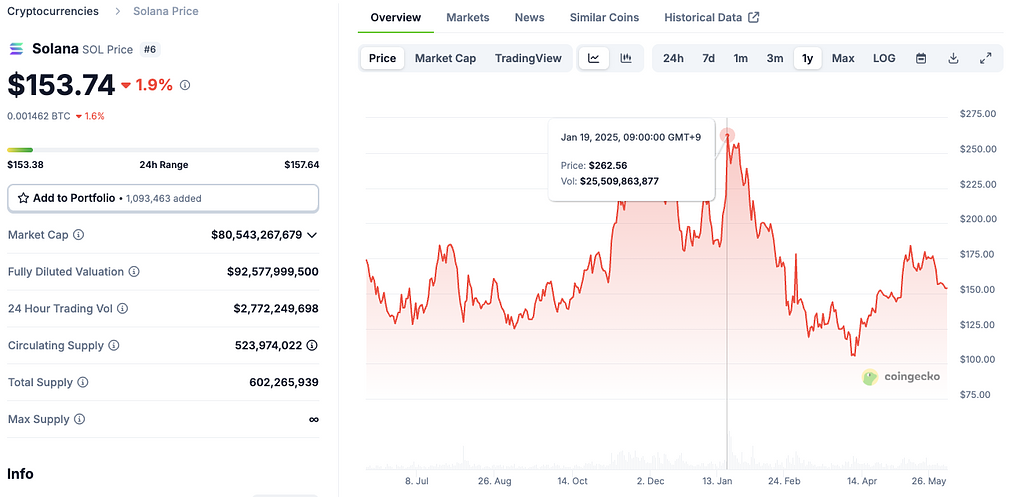Screen dimensions: 1024x497
Task: Switch chart to Market Cap
Action: [x=445, y=58]
